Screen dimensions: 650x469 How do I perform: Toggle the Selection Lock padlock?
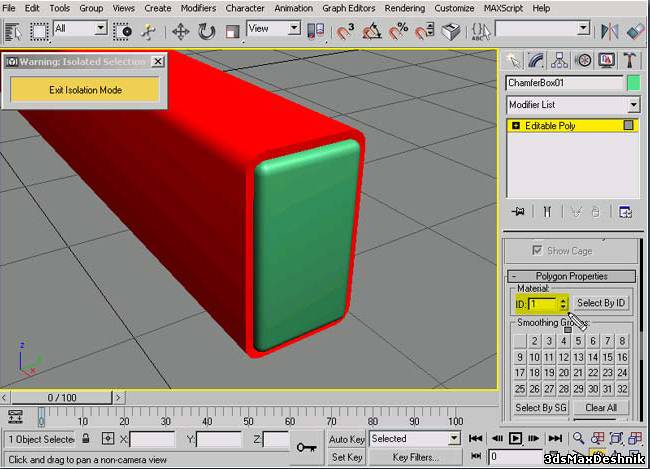tap(86, 439)
